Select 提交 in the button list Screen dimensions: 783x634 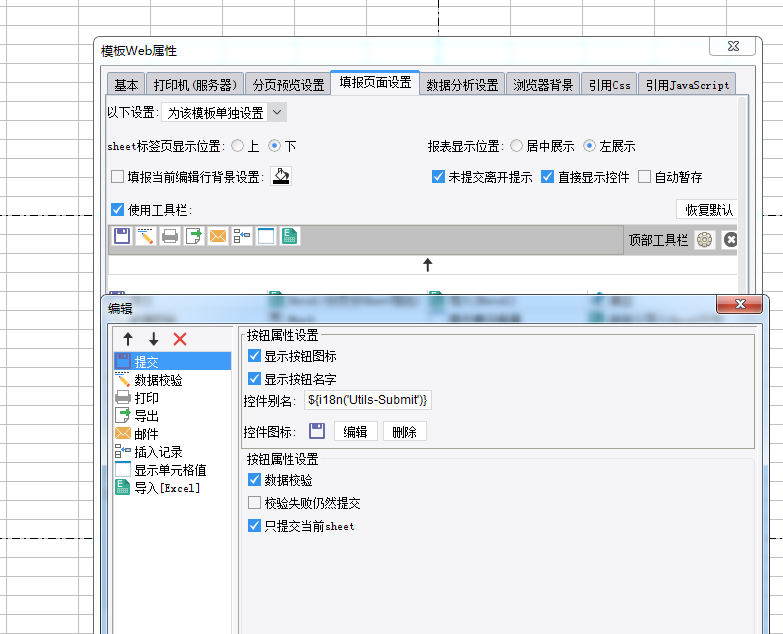(x=172, y=361)
